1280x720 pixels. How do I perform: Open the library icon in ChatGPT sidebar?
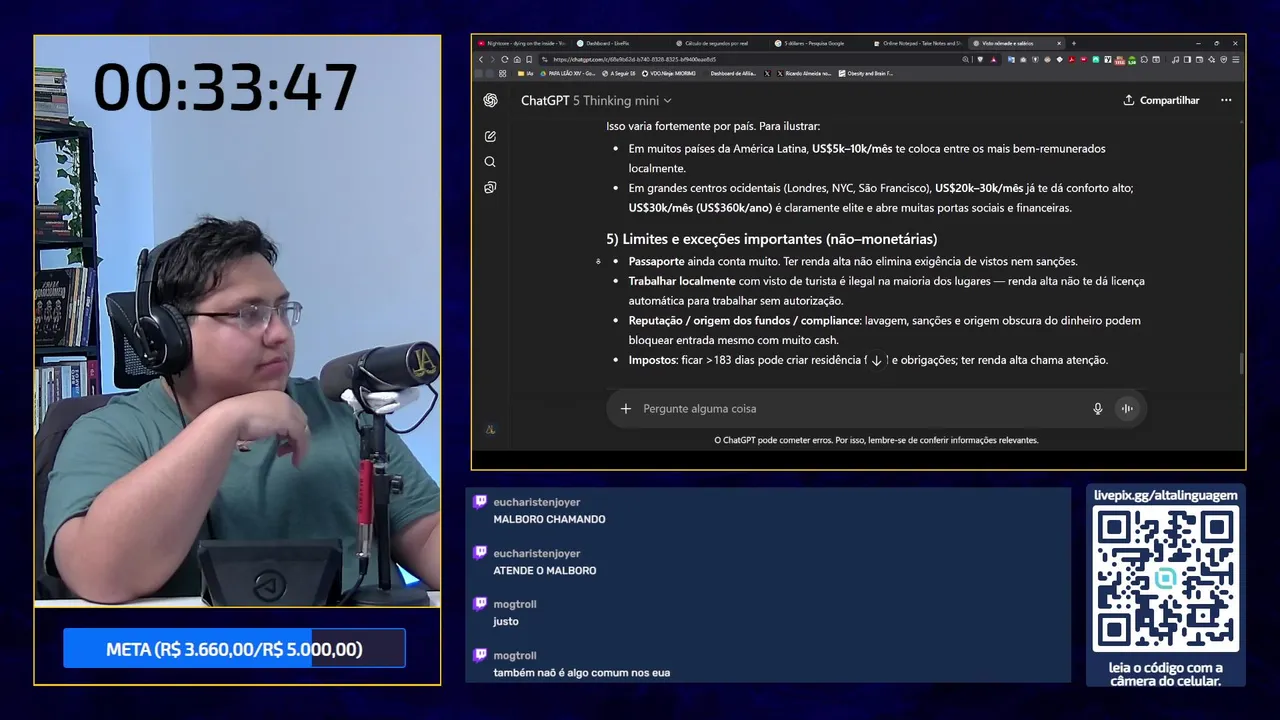point(490,187)
